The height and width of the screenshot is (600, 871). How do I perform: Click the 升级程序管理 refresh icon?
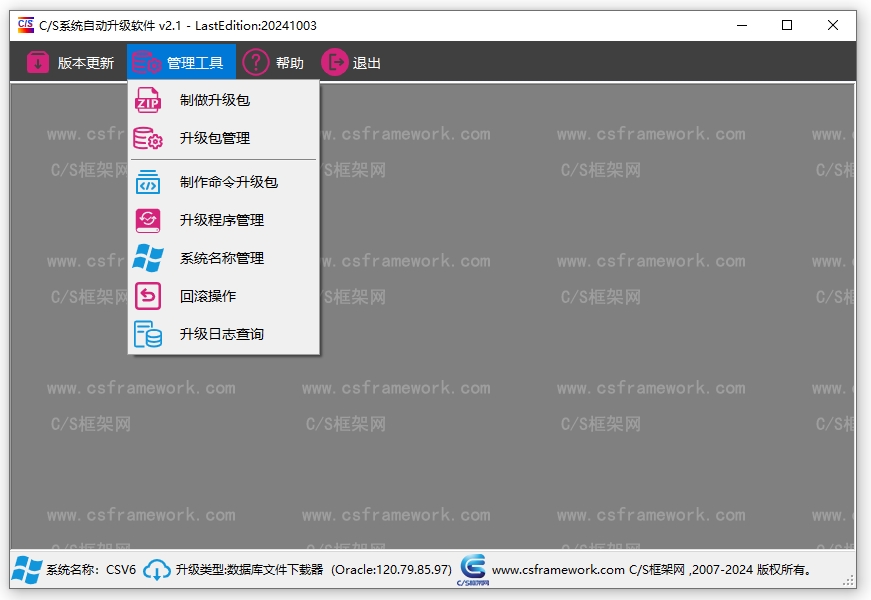[x=148, y=220]
